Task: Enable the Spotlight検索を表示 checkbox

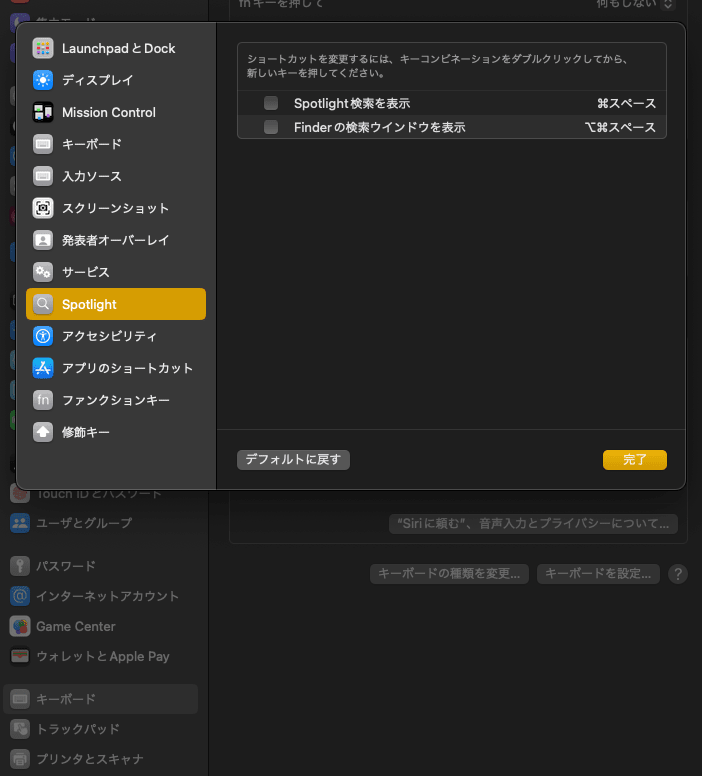Action: click(271, 103)
